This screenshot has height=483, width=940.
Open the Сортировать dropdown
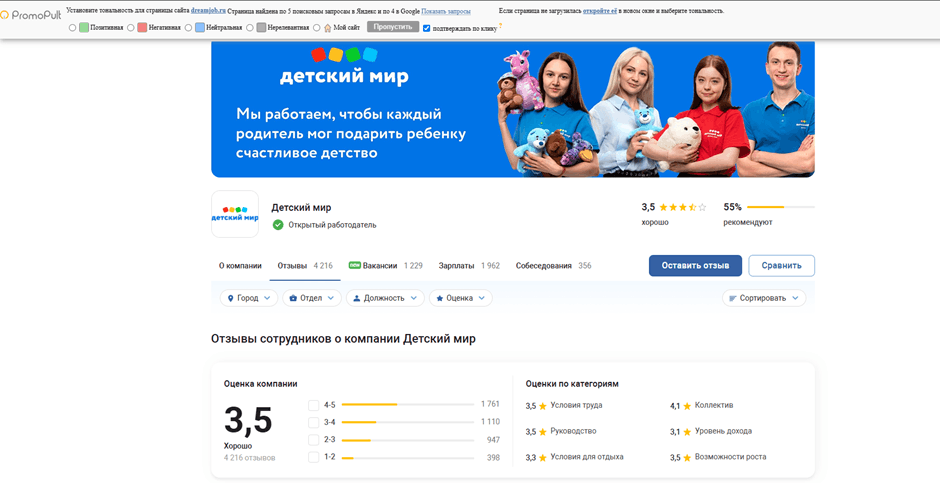pos(764,298)
